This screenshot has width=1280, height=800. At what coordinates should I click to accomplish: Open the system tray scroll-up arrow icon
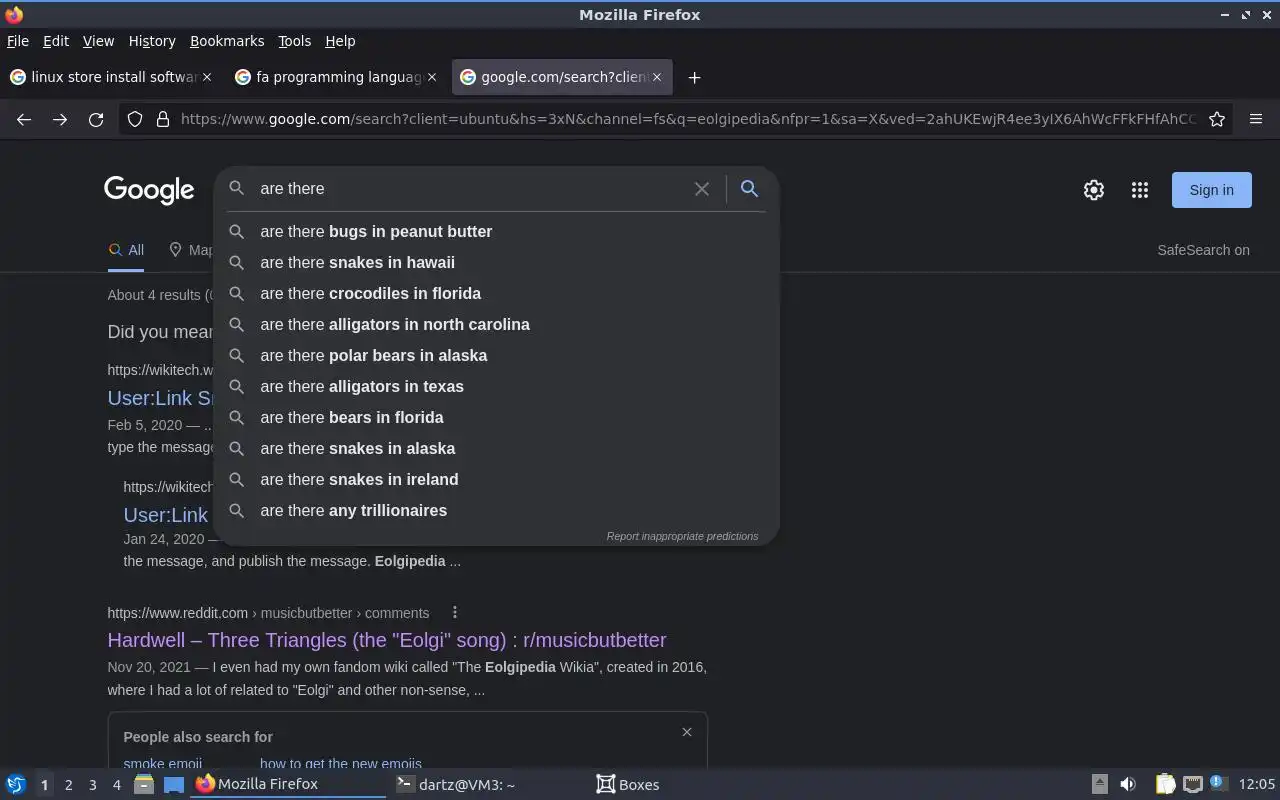tap(1099, 784)
